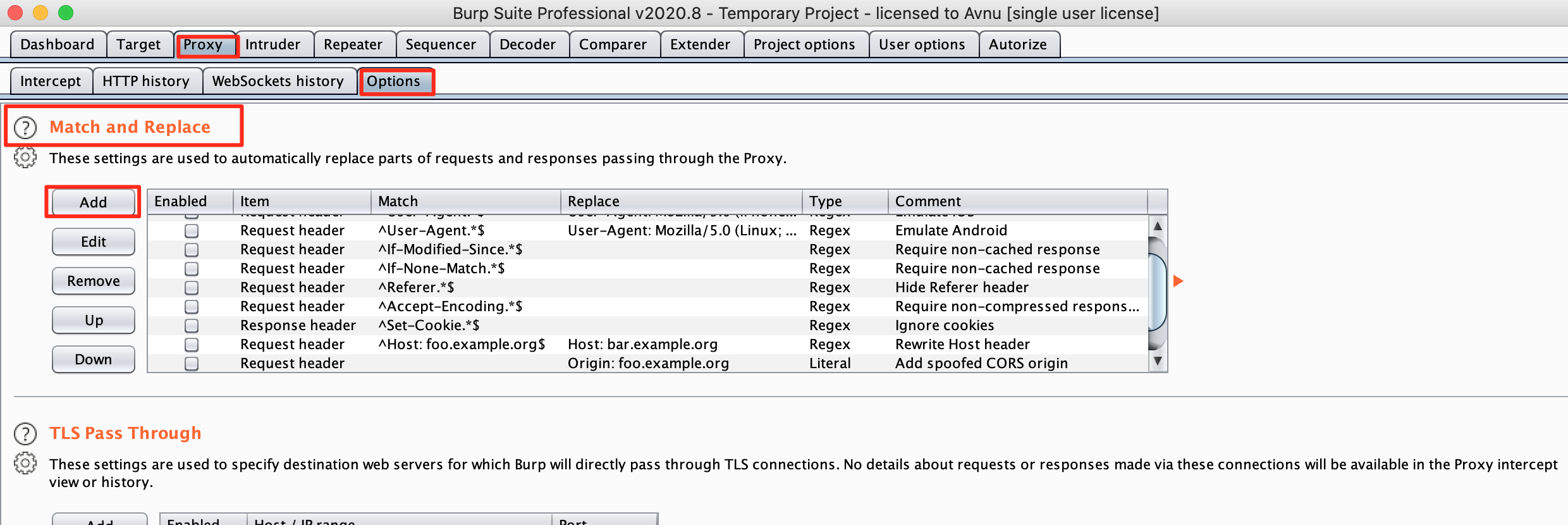Viewport: 1568px width, 525px height.
Task: Sort by the Replace column header
Action: click(682, 201)
